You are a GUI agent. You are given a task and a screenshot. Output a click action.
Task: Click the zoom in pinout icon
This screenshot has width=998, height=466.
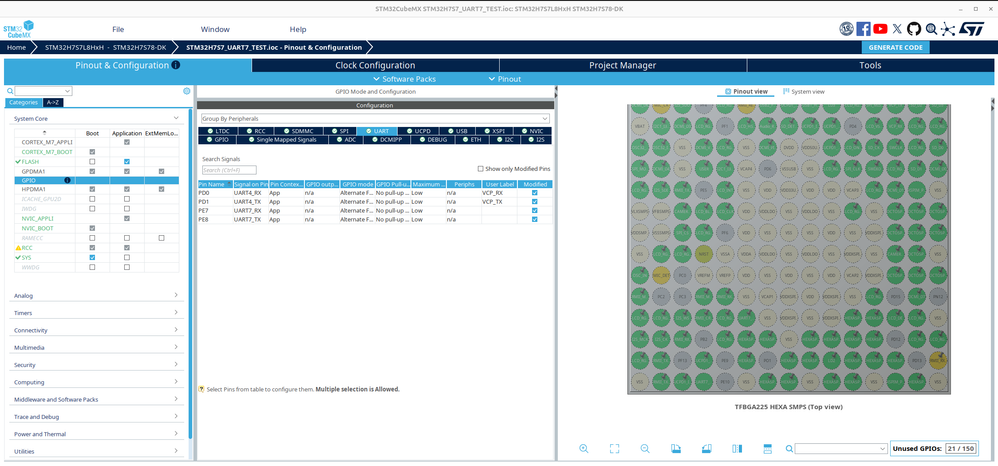click(584, 448)
